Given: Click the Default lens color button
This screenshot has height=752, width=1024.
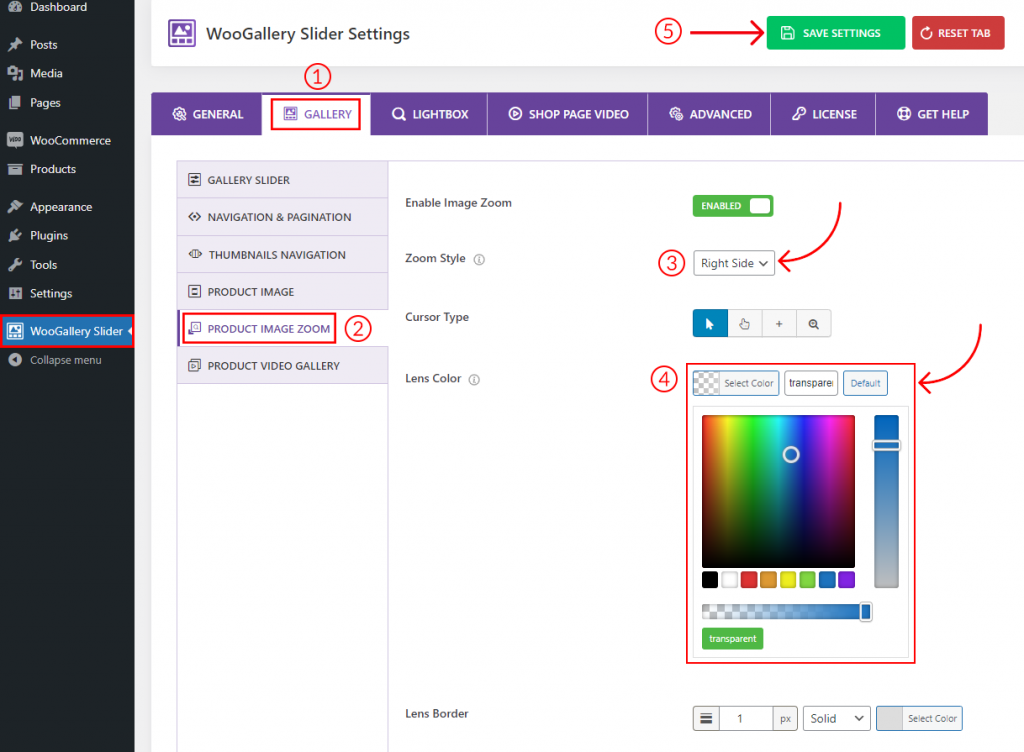Looking at the screenshot, I should click(x=865, y=383).
